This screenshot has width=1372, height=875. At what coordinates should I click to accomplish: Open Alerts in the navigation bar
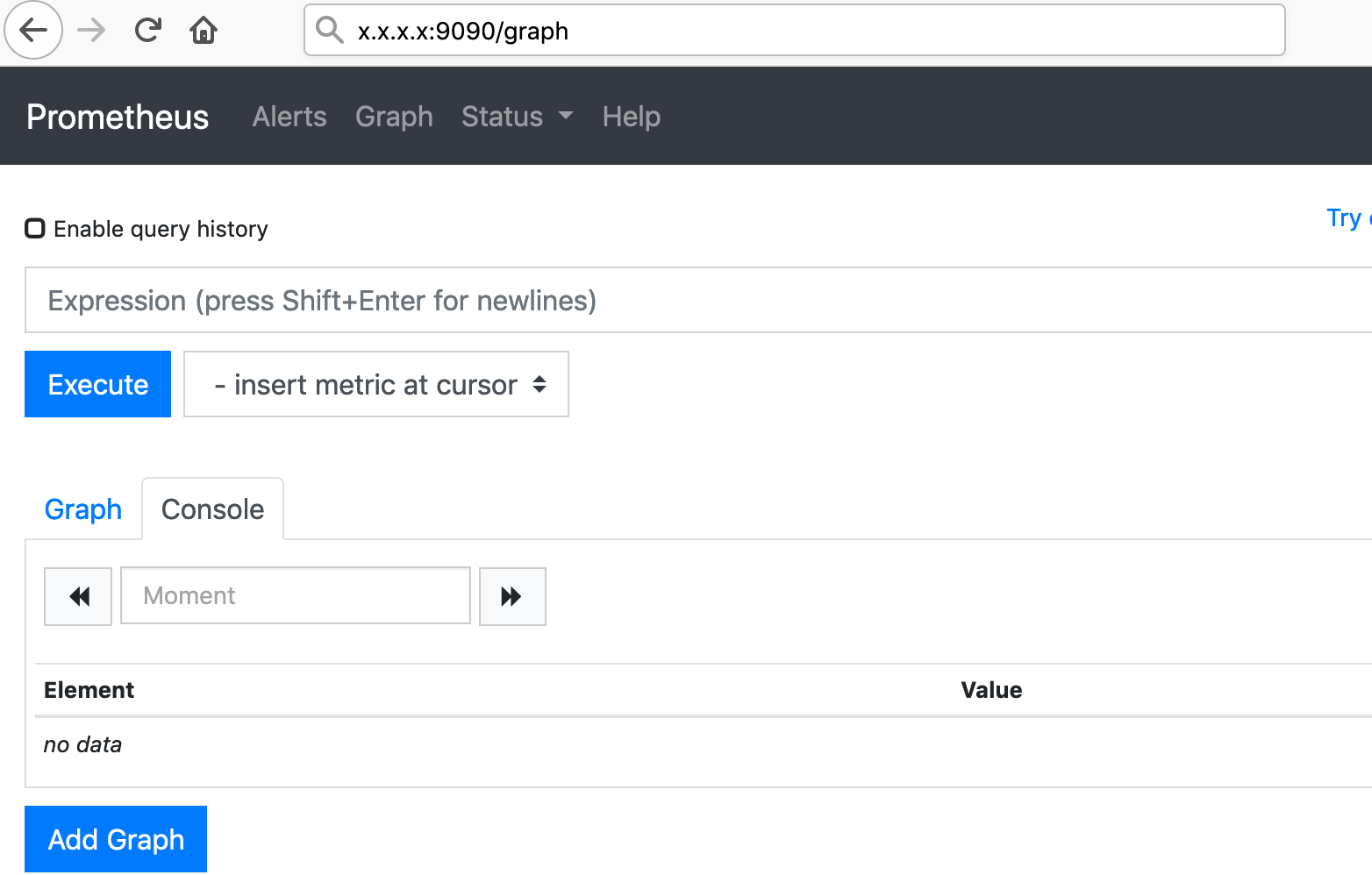tap(289, 117)
